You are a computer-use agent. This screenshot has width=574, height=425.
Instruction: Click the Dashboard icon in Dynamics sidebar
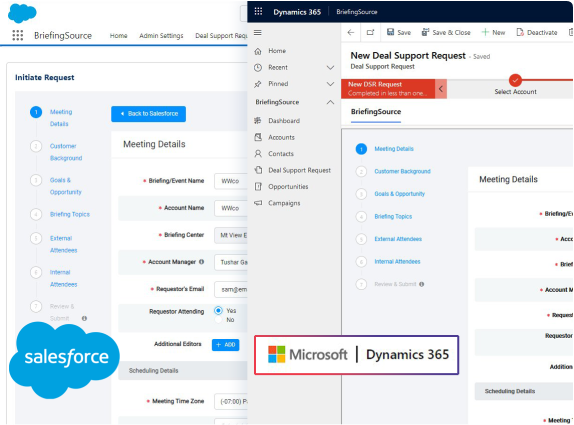pos(258,121)
